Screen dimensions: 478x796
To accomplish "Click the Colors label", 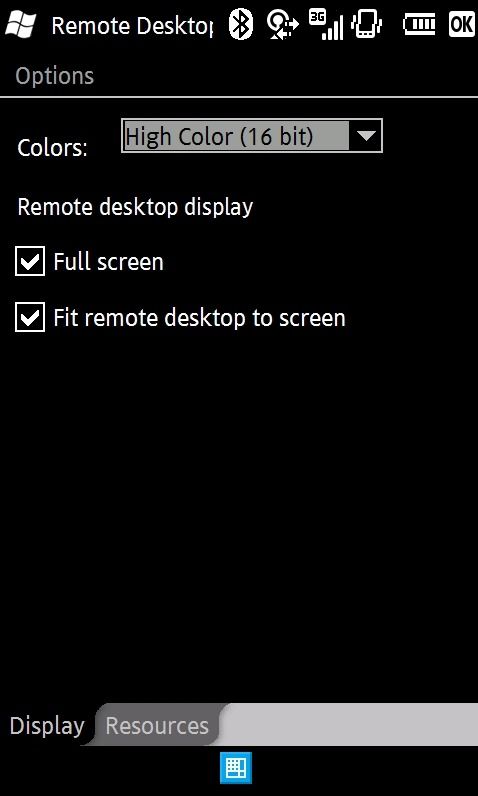I will tap(52, 148).
